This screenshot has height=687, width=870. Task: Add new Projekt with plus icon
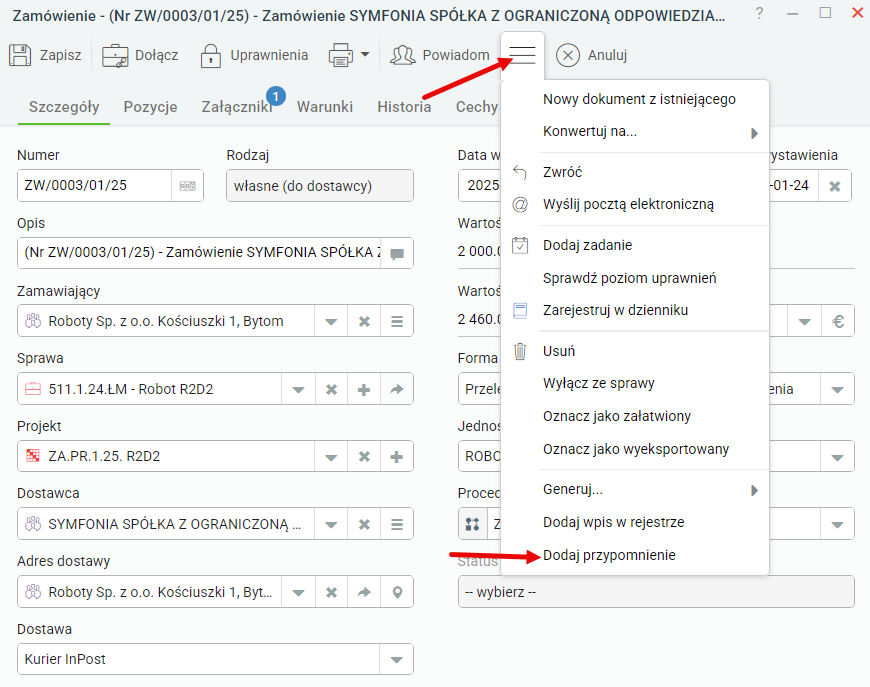pyautogui.click(x=397, y=457)
